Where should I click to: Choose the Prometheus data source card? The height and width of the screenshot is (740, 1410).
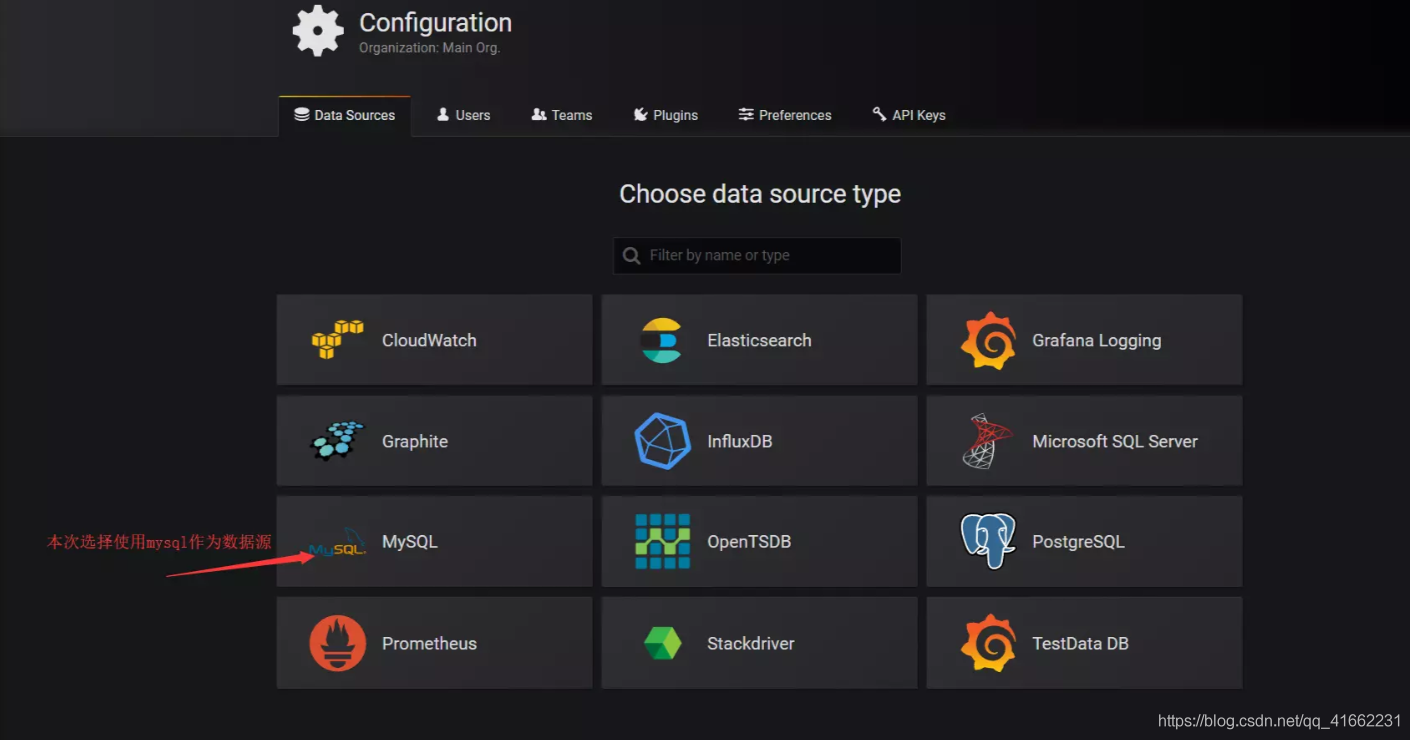(x=434, y=643)
